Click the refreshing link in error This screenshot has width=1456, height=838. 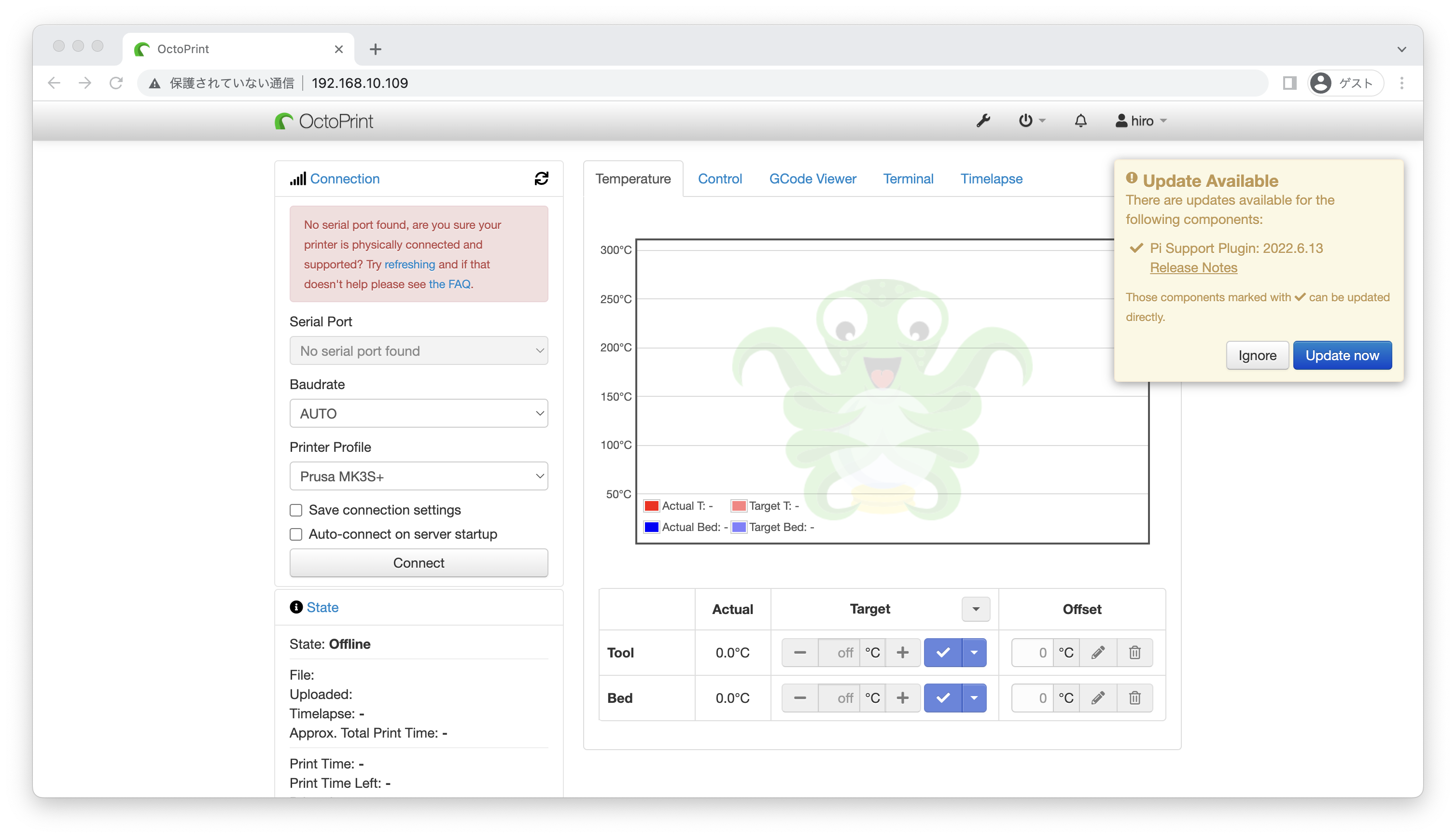click(x=409, y=264)
